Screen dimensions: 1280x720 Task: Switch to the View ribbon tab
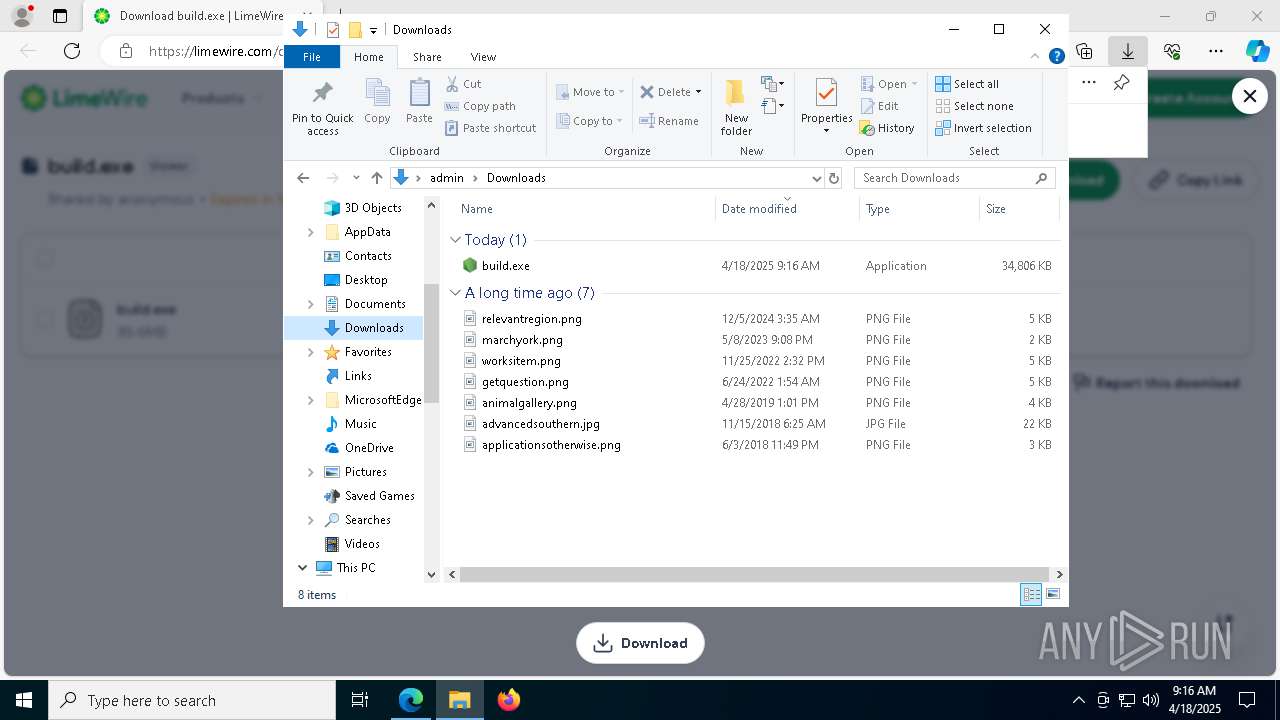[x=483, y=57]
